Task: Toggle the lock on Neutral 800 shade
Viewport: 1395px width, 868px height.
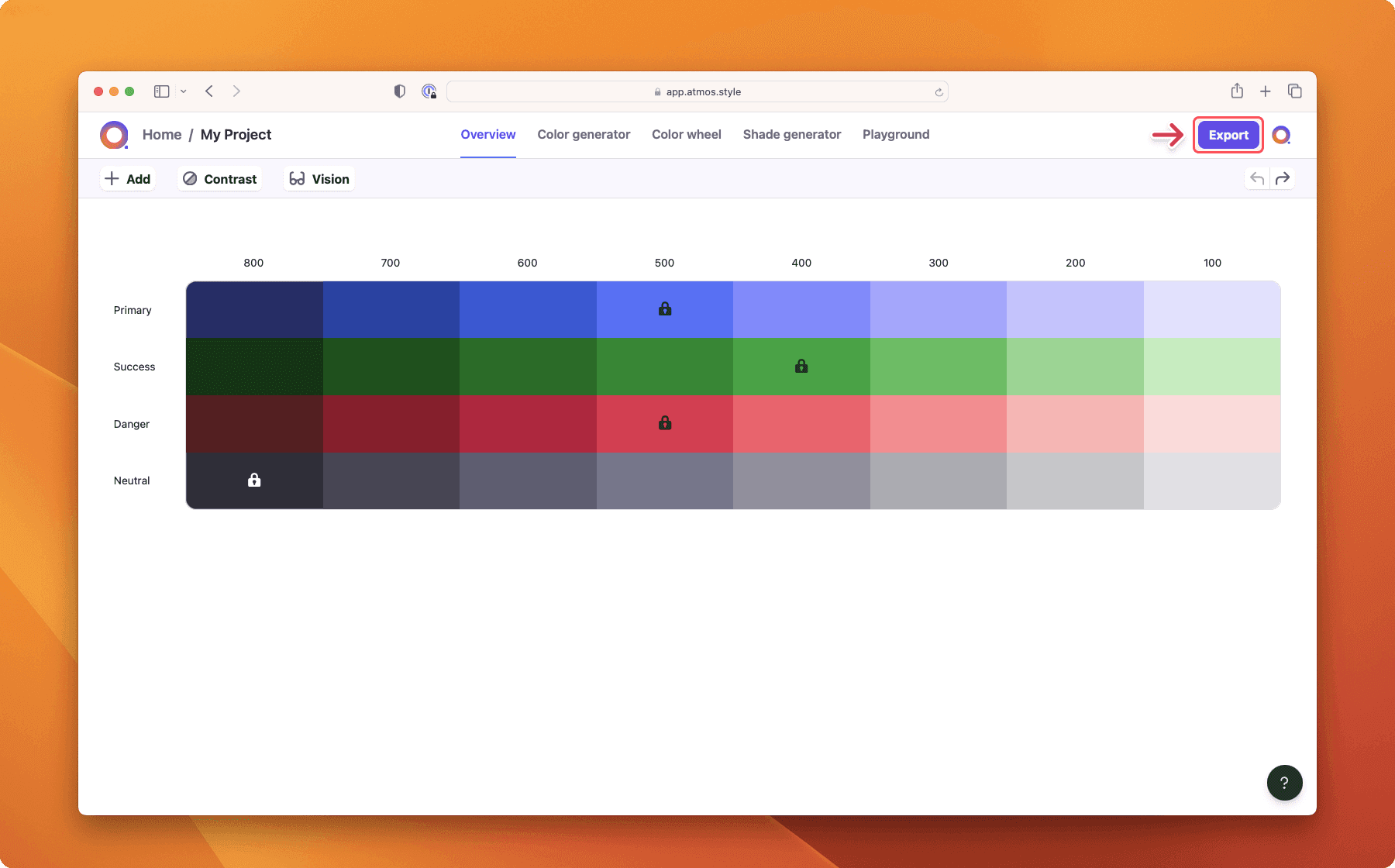Action: pos(254,480)
